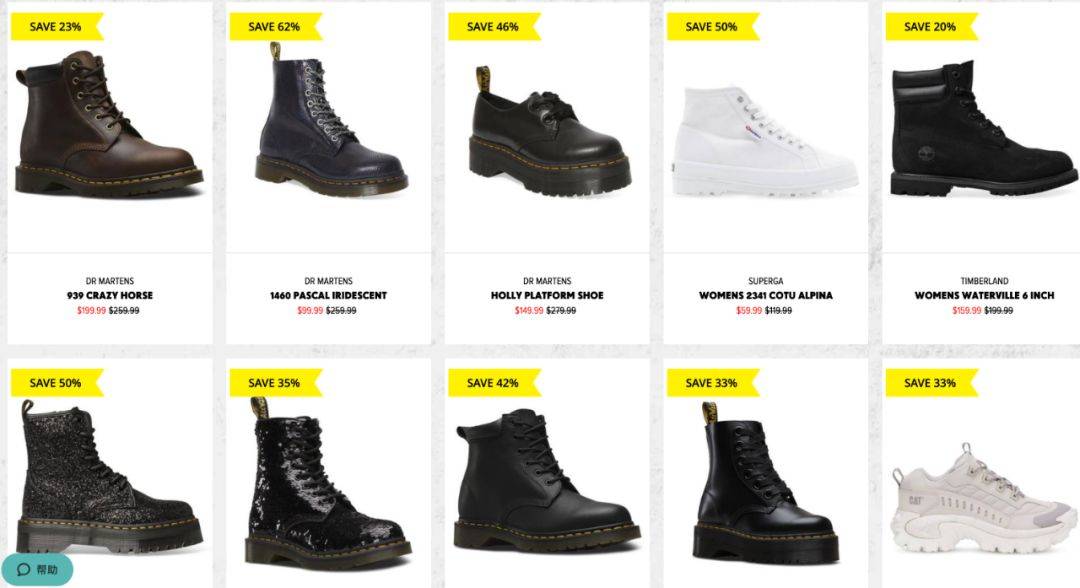Screen dimensions: 1080x588
Task: Click the $149.99 Holly Platform price
Action: pyautogui.click(x=529, y=311)
